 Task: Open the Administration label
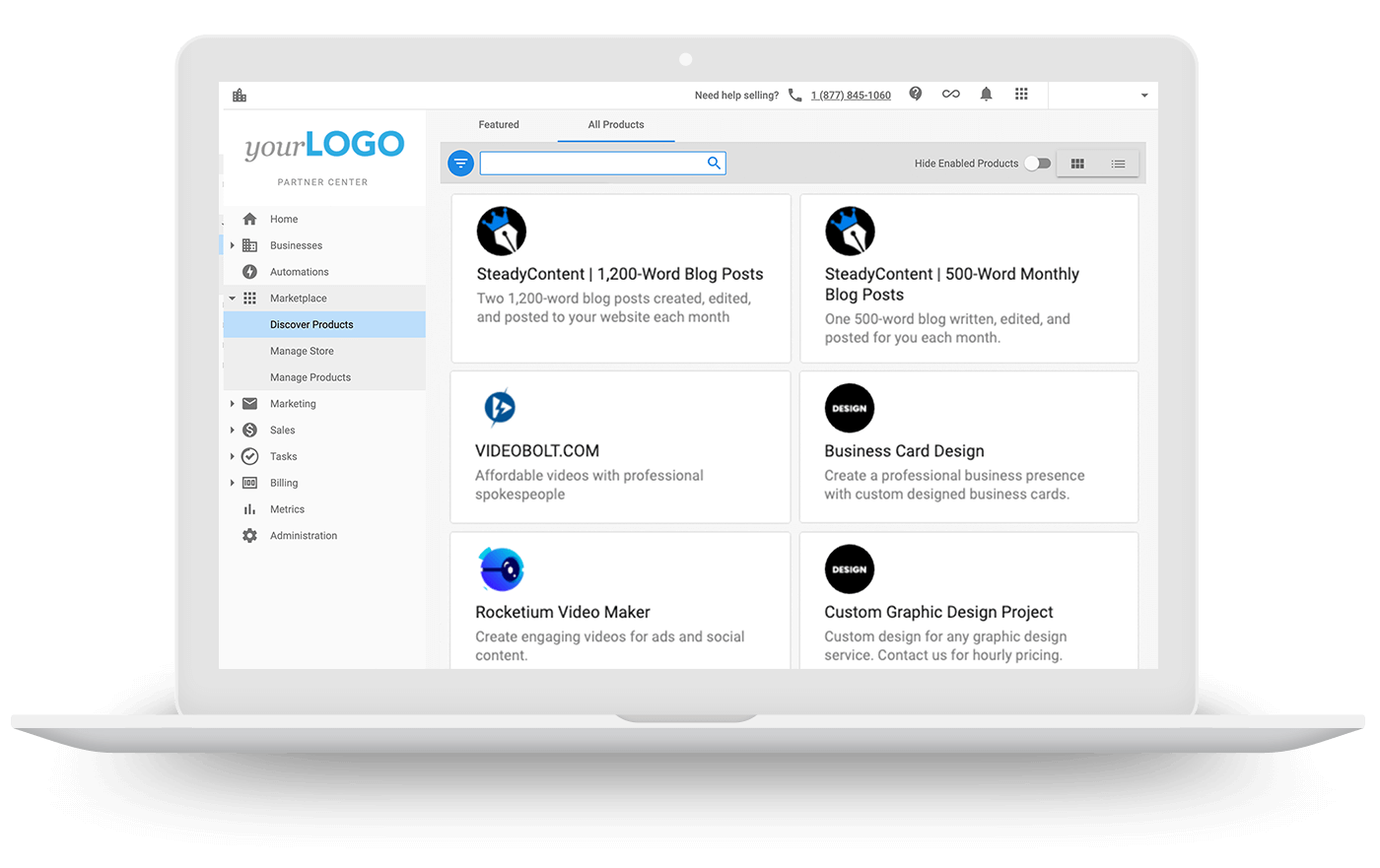(304, 536)
